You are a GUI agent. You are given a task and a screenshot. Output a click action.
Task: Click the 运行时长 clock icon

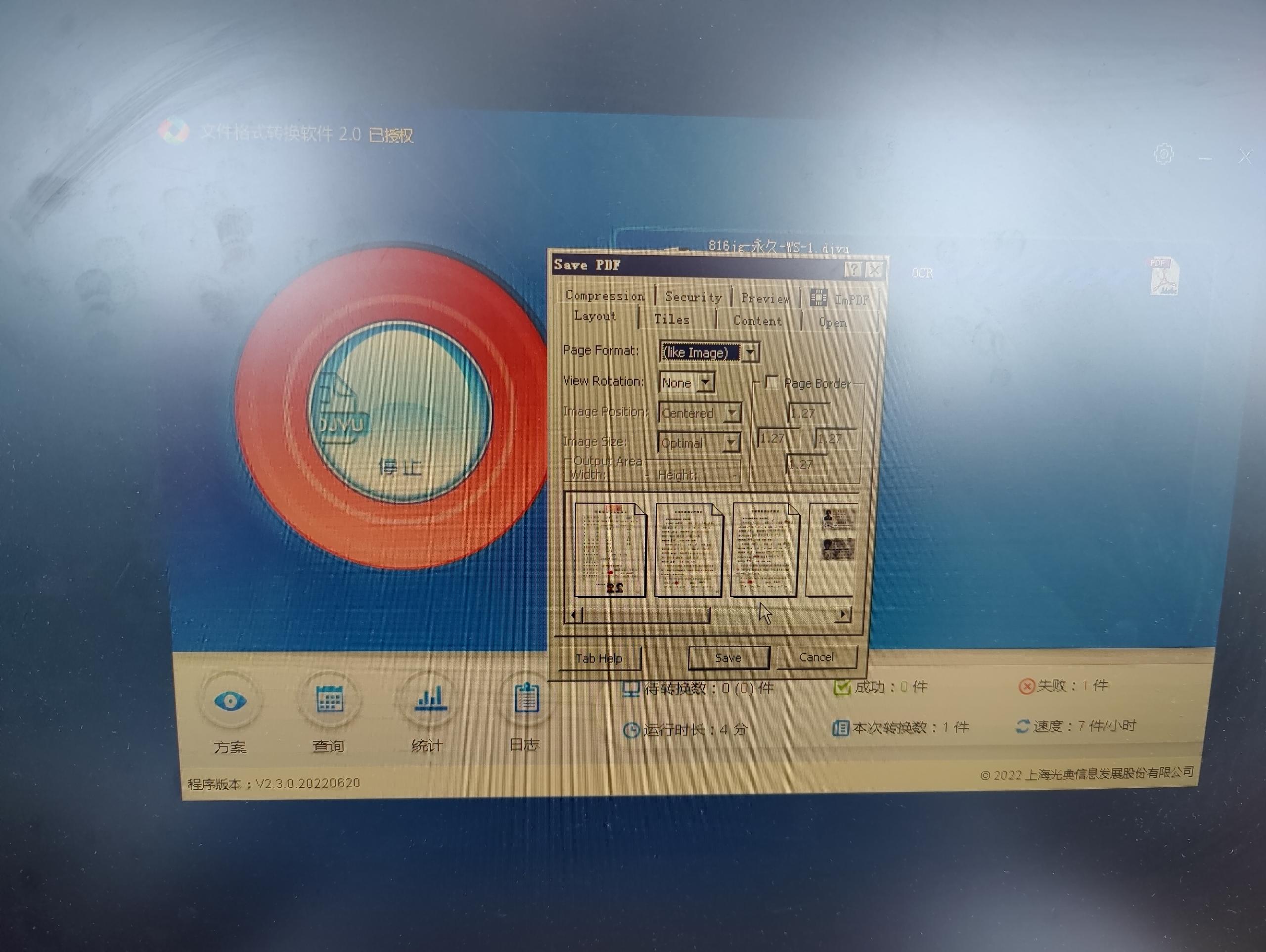click(631, 730)
